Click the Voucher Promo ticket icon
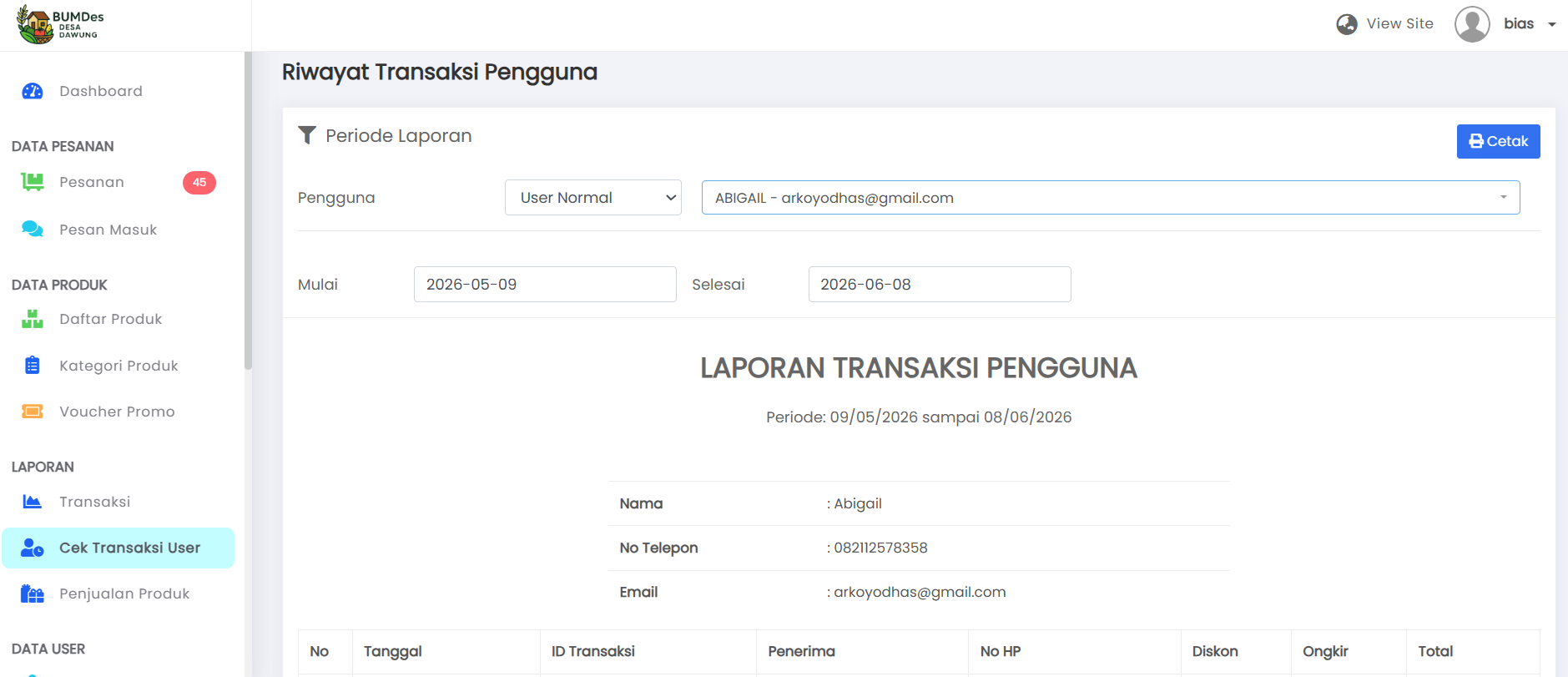This screenshot has height=677, width=1568. click(x=33, y=411)
